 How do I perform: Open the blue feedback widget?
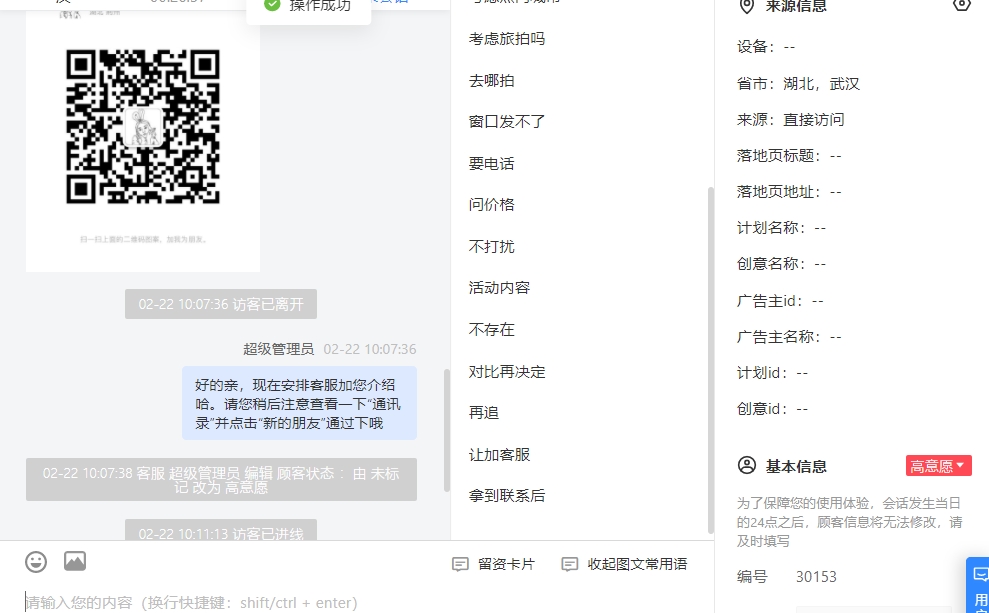point(979,585)
